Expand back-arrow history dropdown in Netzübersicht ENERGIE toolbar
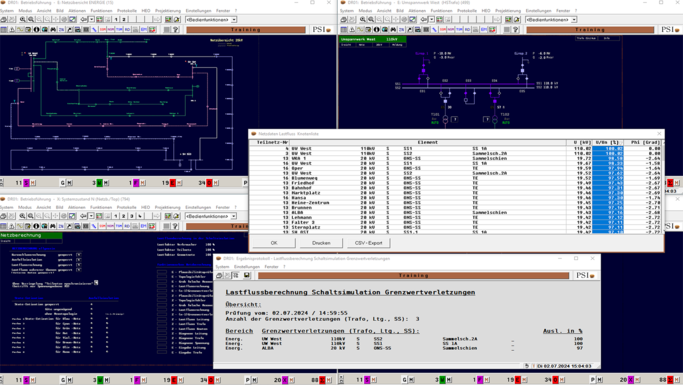 click(91, 20)
